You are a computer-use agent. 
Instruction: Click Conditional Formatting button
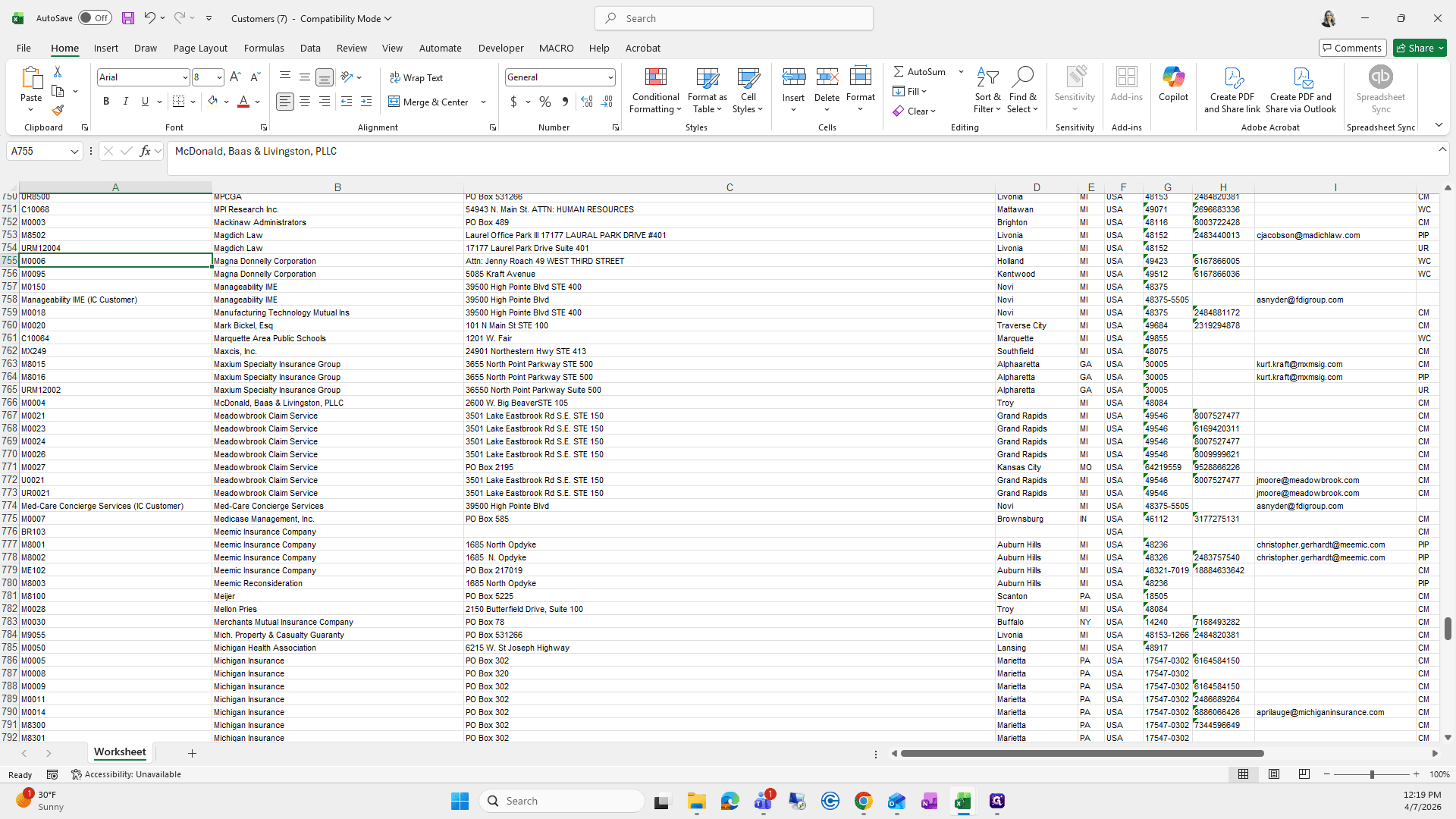coord(656,90)
